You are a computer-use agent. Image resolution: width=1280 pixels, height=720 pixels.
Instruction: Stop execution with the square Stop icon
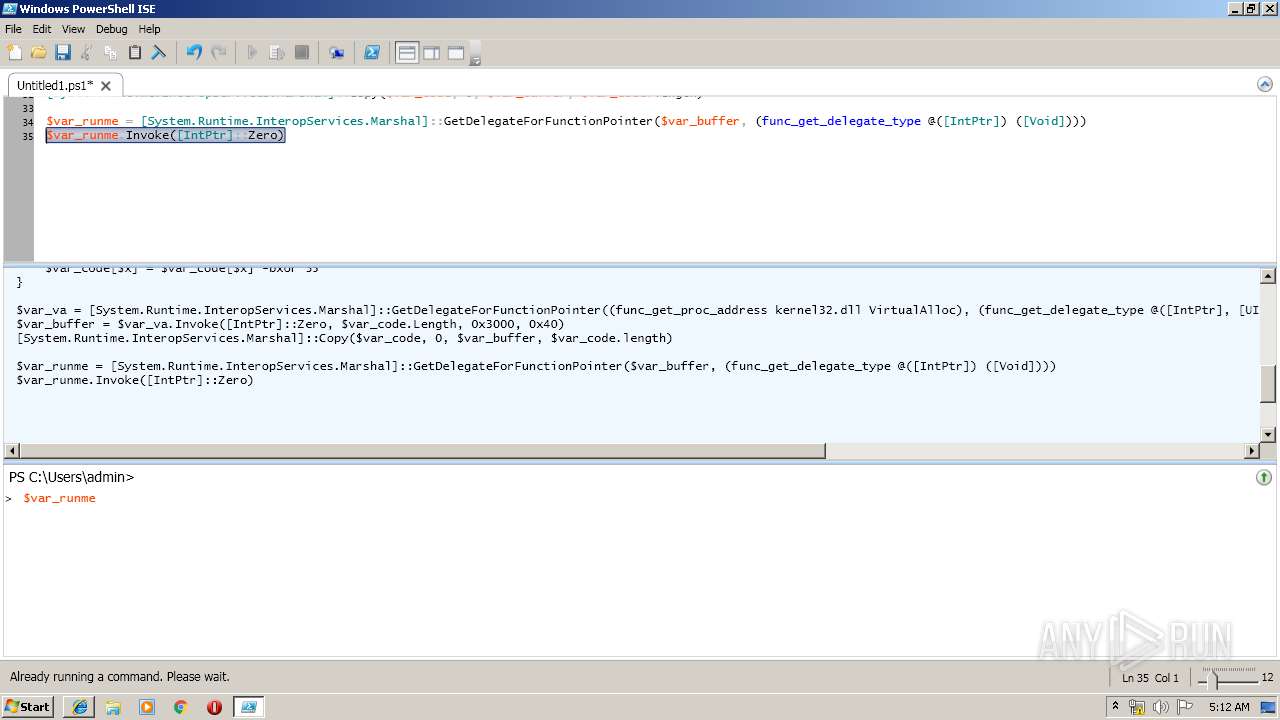click(x=301, y=52)
